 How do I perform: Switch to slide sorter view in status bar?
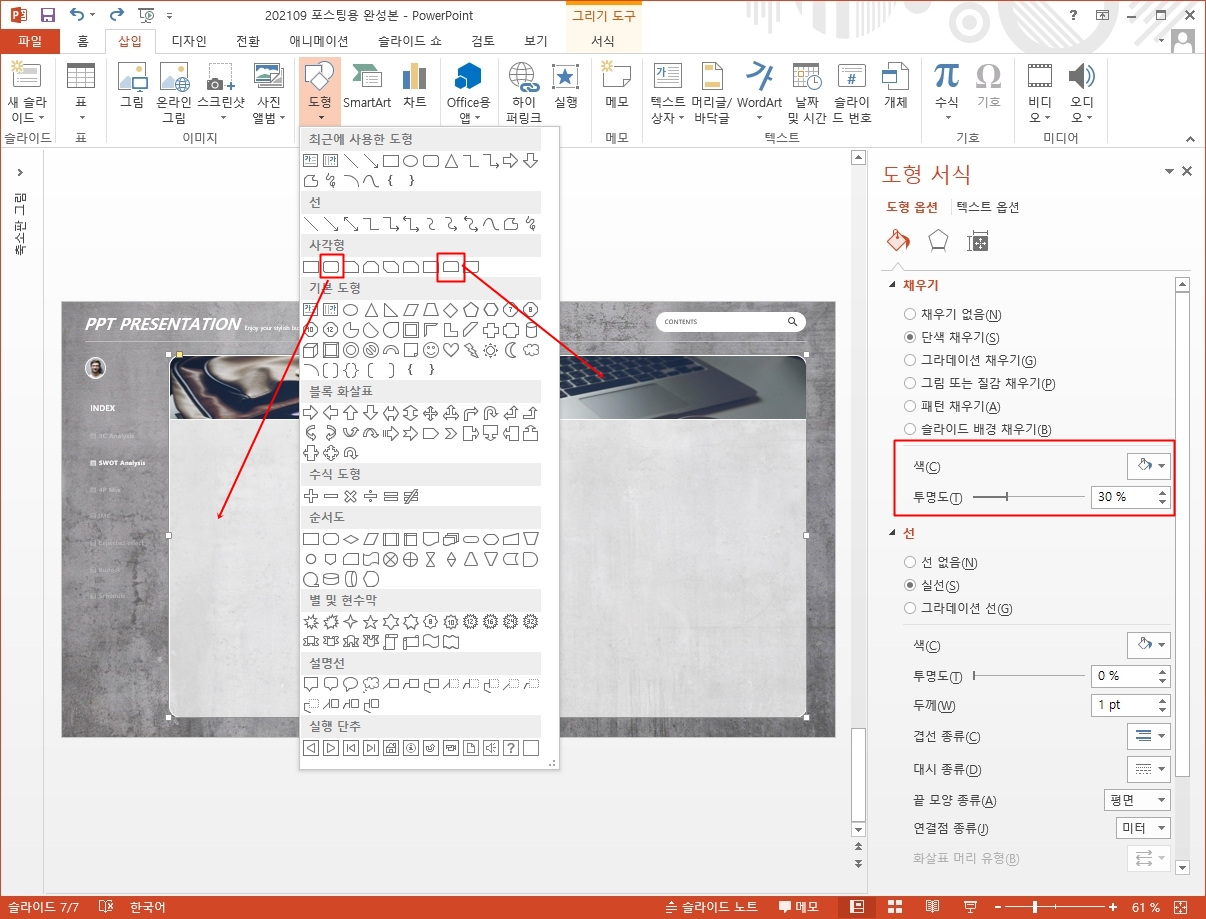coord(894,907)
